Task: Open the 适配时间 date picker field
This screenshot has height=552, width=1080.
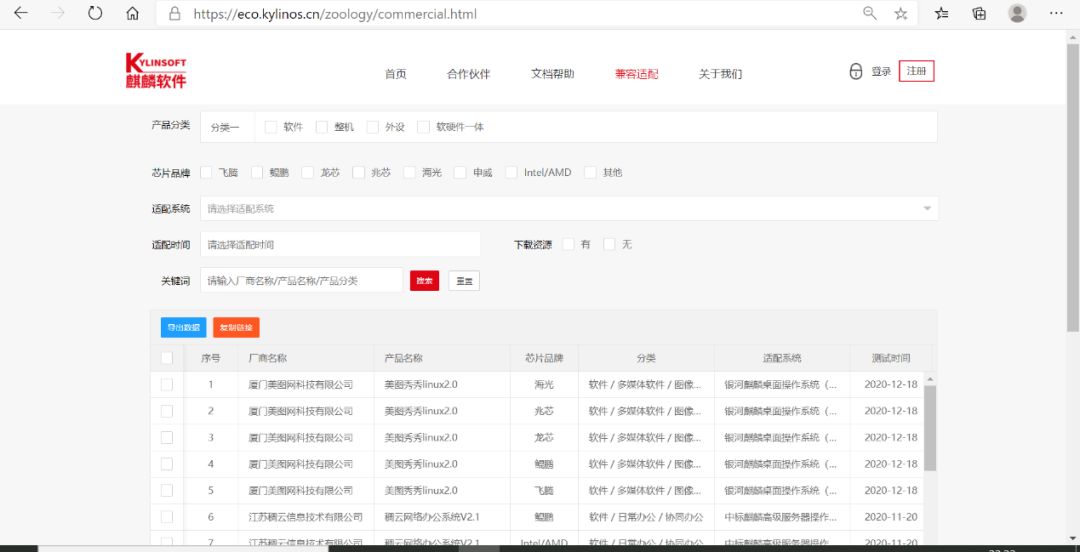Action: [340, 244]
